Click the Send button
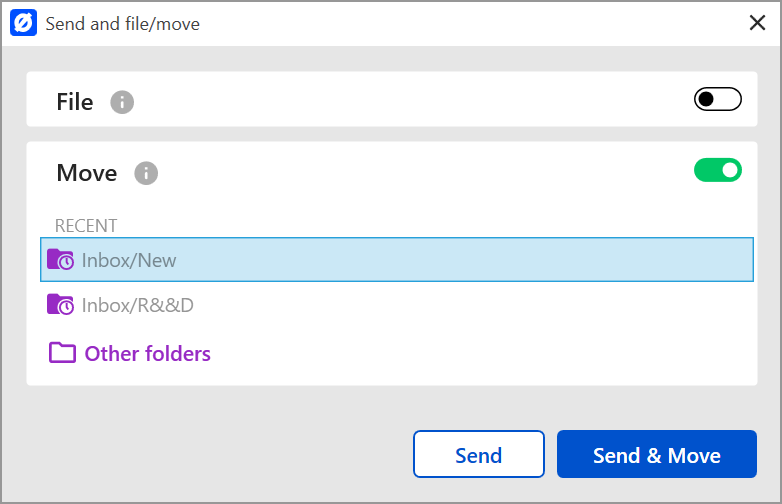This screenshot has height=504, width=782. [479, 454]
